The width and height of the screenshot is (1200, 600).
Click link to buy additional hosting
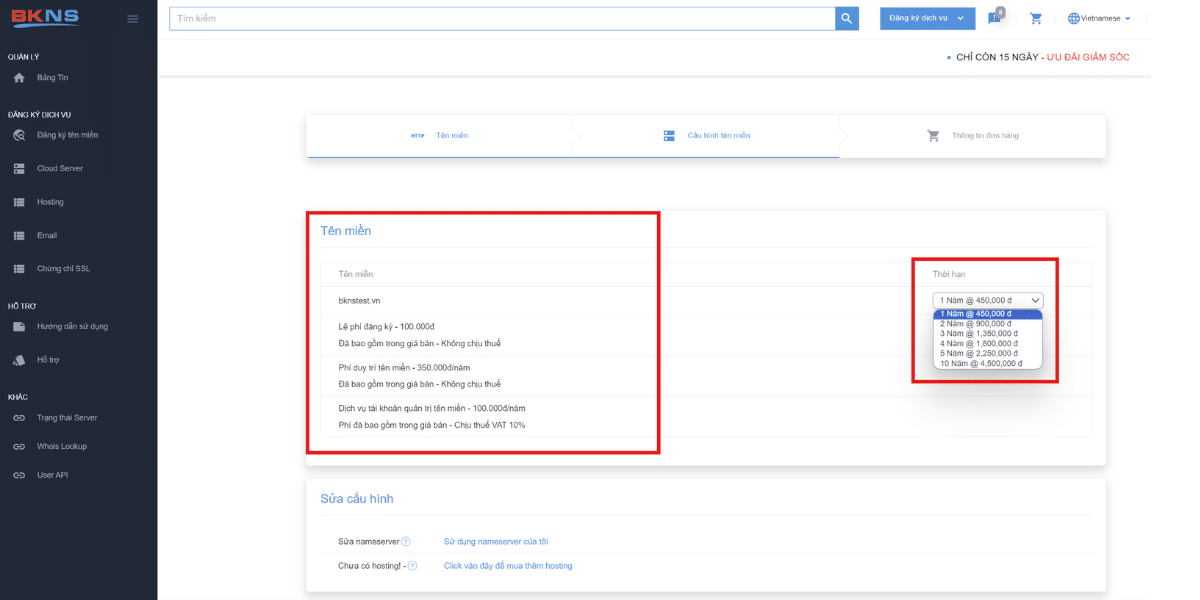pos(508,566)
